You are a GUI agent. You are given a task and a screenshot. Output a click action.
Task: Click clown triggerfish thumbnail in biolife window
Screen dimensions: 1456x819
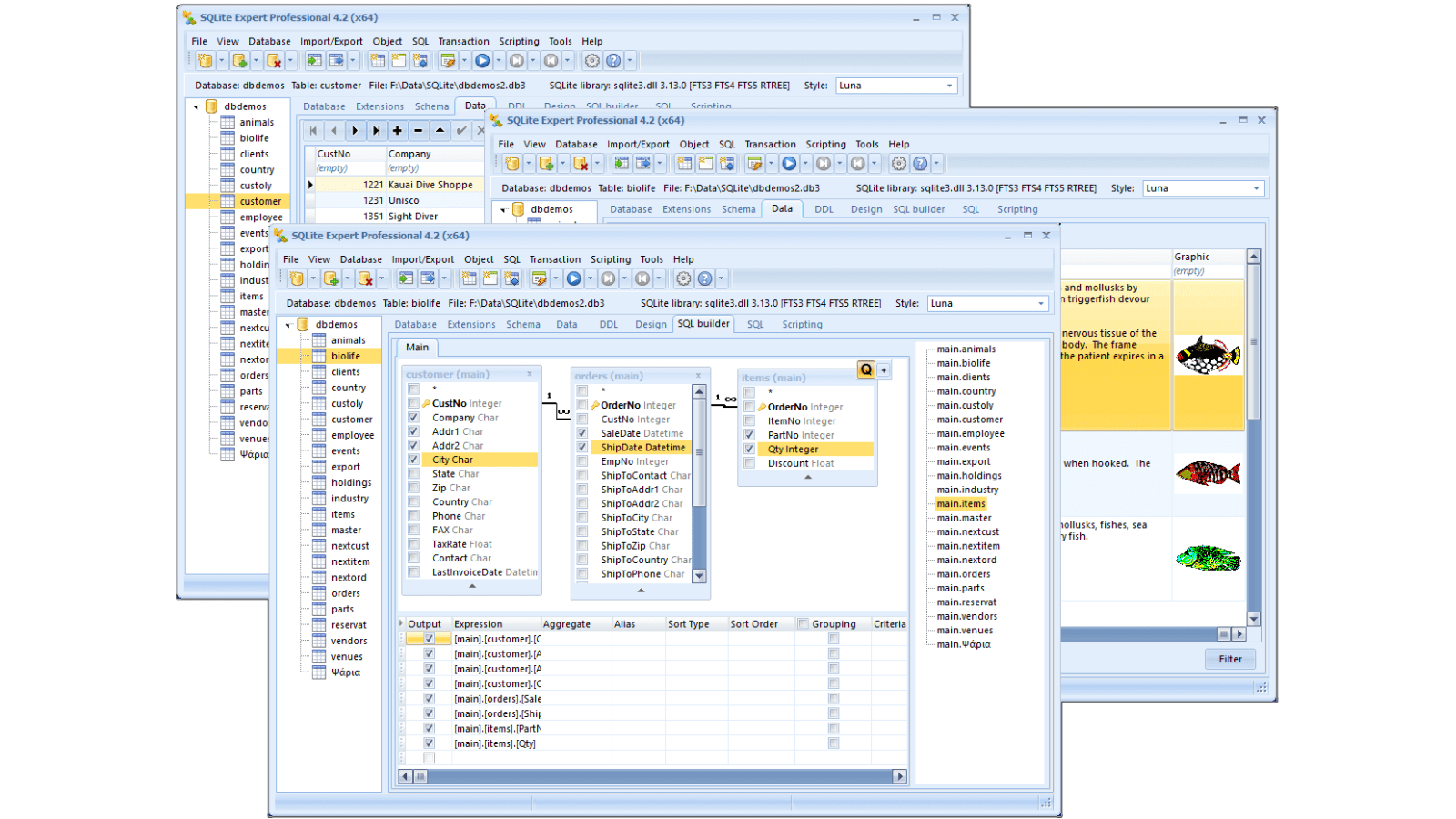click(x=1207, y=355)
